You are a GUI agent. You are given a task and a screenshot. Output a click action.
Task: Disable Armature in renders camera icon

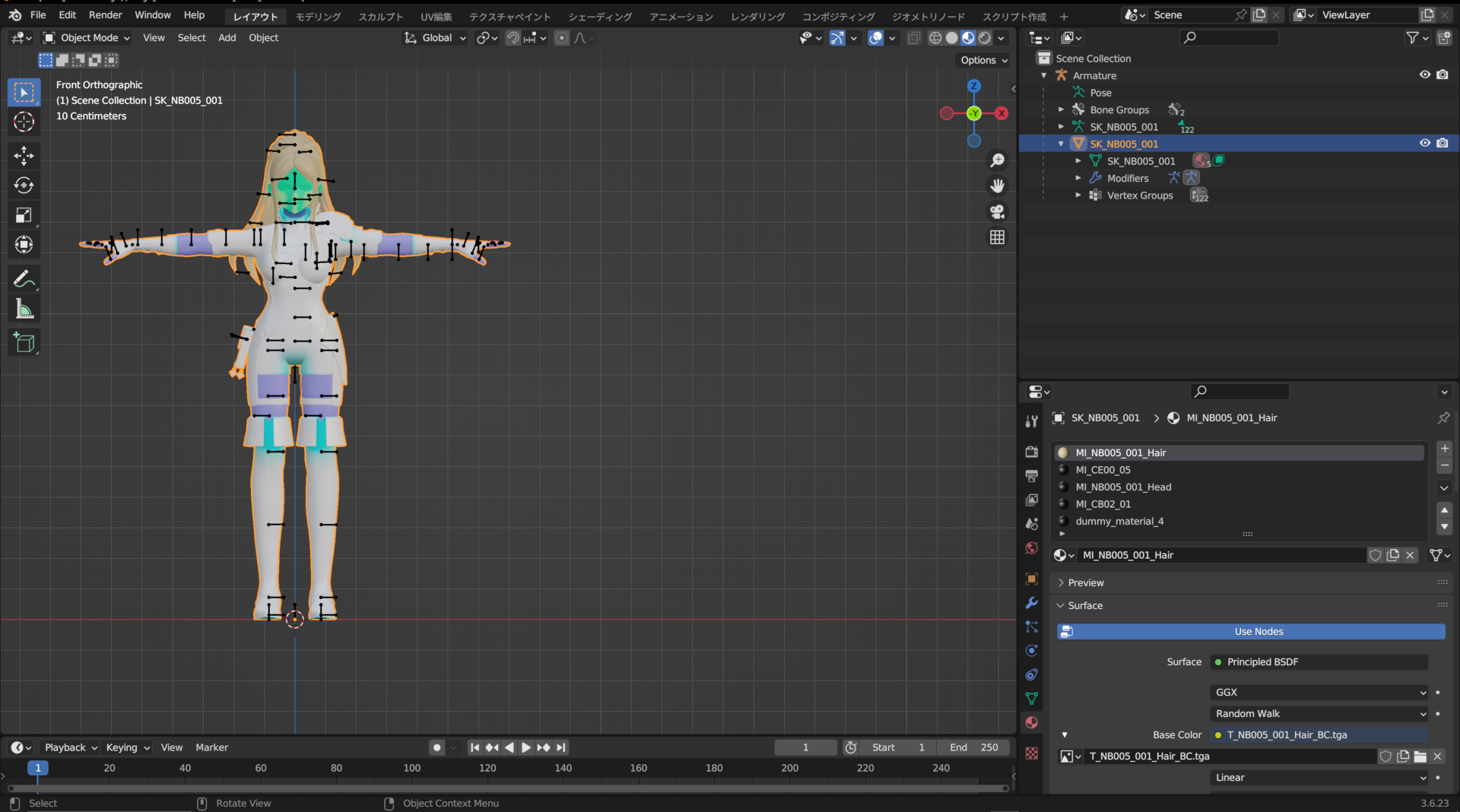coord(1443,75)
